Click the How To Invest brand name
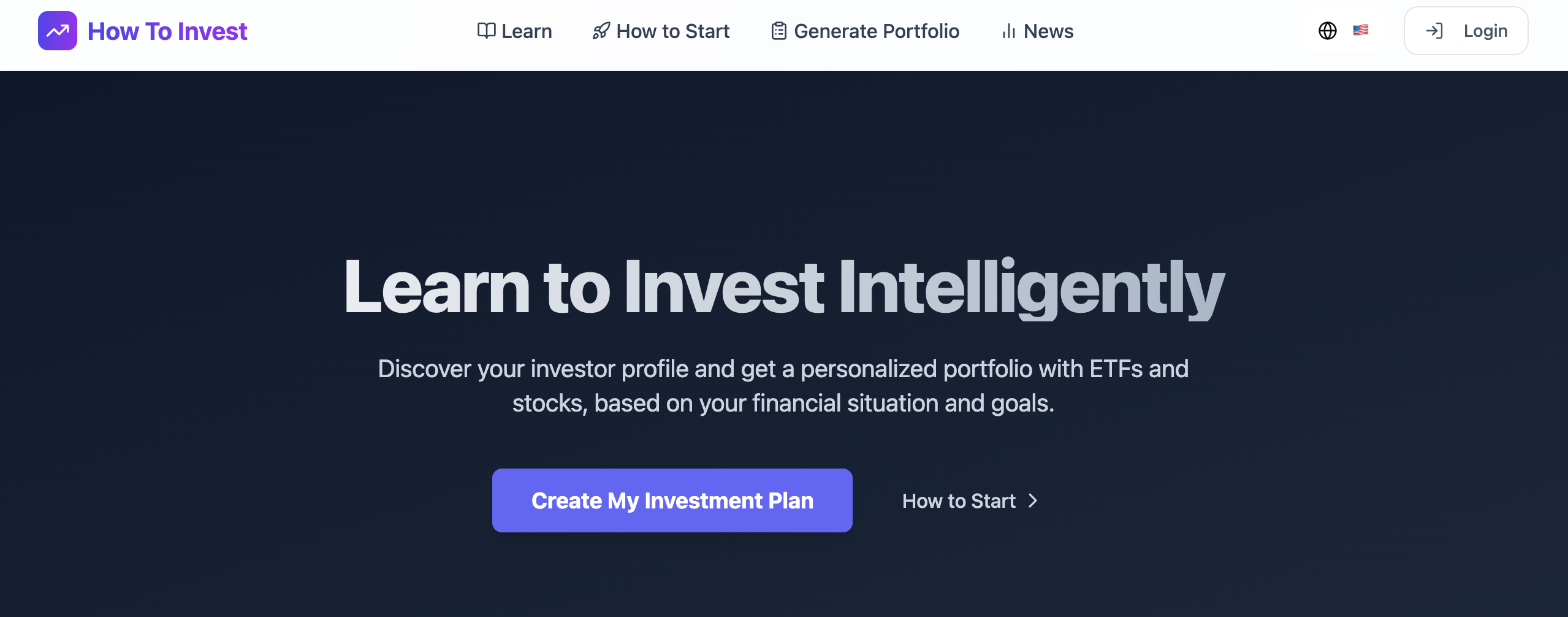Viewport: 1568px width, 617px height. tap(167, 31)
